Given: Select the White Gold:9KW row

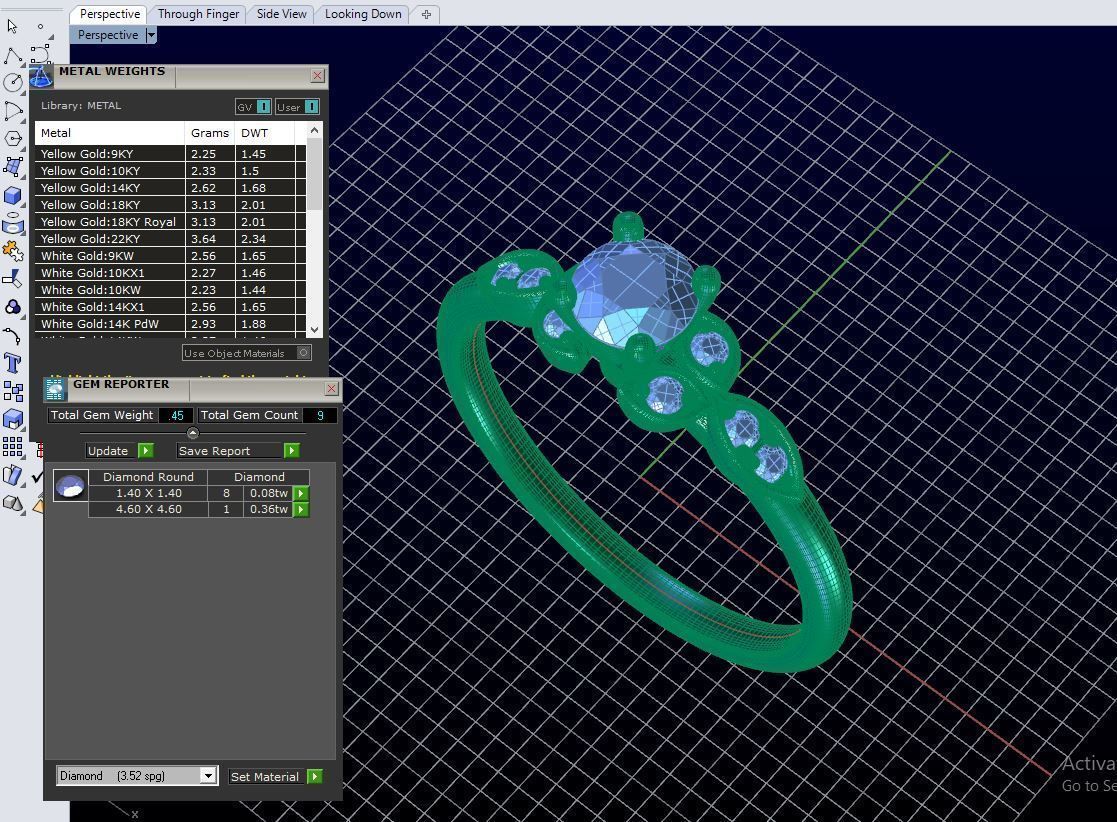Looking at the screenshot, I should (x=170, y=256).
